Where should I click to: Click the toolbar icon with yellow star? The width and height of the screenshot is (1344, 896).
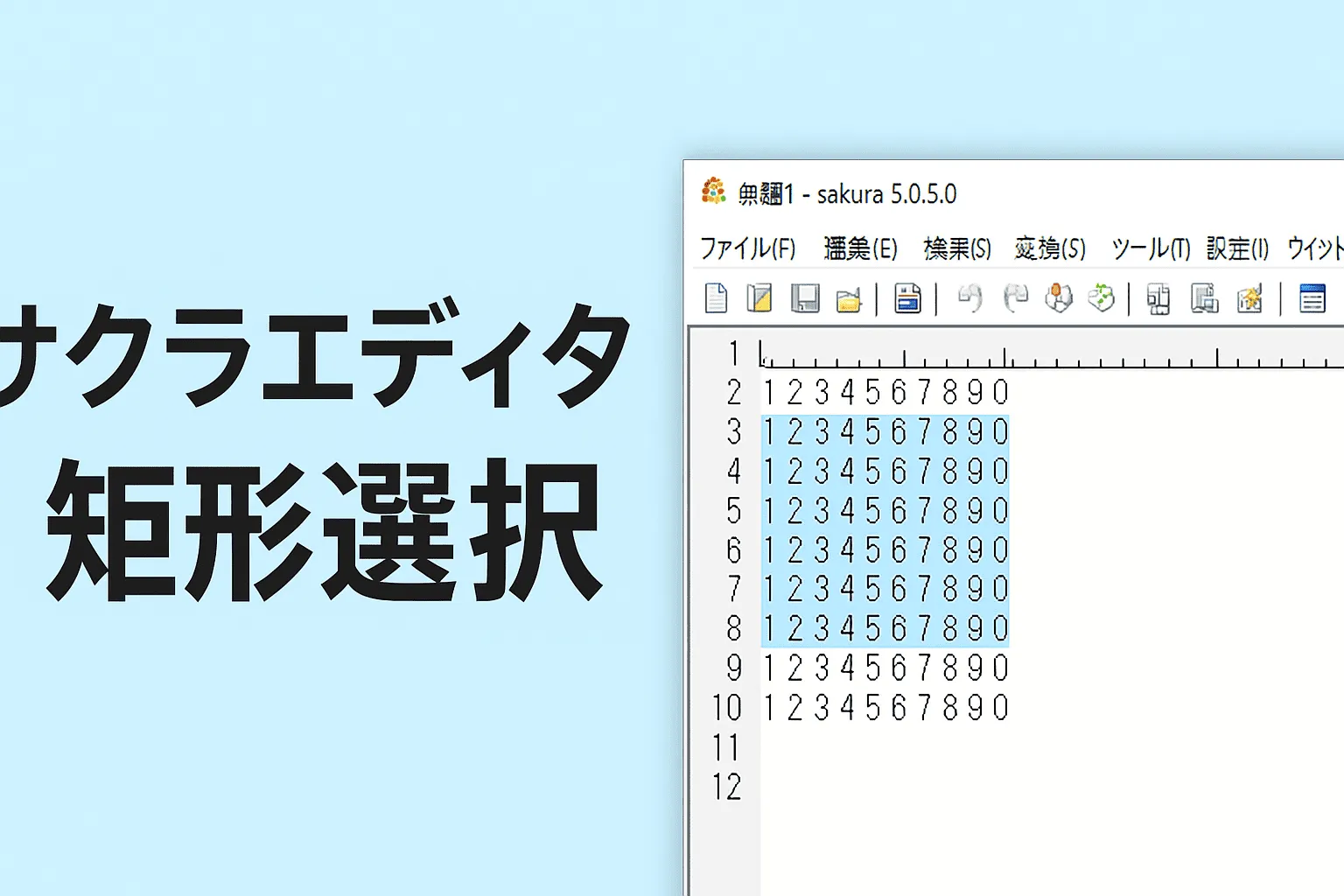point(1249,299)
